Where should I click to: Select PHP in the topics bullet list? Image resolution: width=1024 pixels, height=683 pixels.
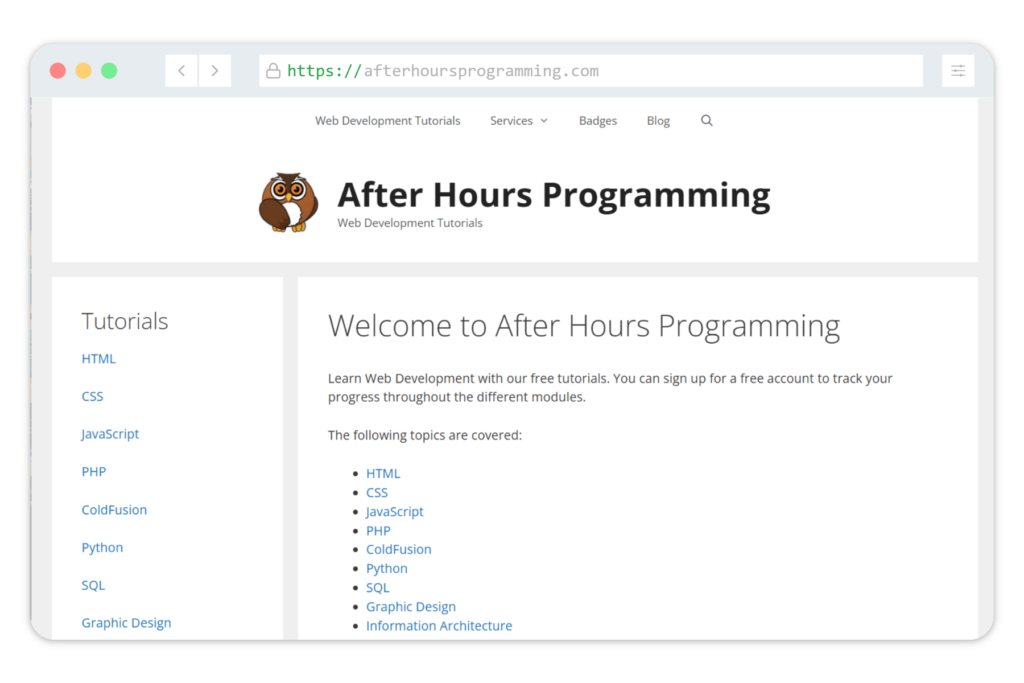tap(378, 531)
